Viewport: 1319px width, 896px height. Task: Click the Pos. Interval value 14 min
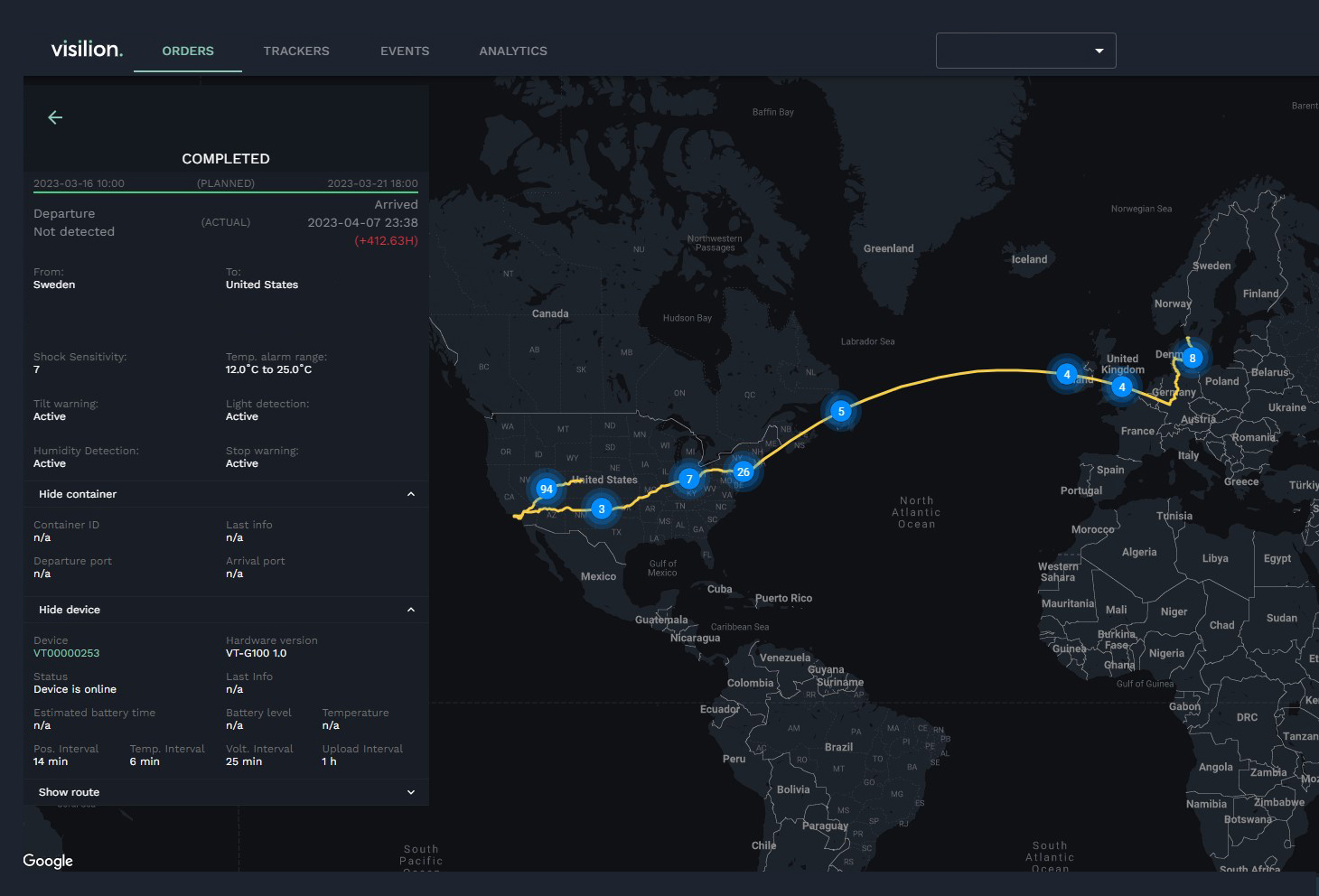pyautogui.click(x=51, y=761)
